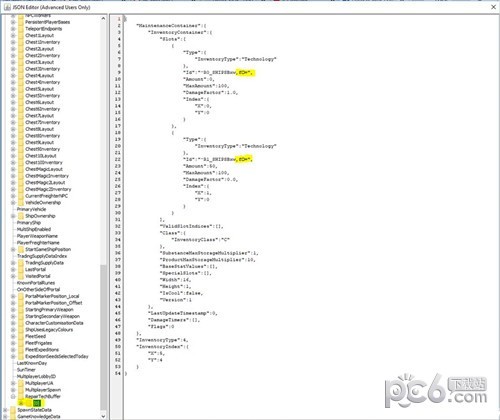
Task: Click the PersistentPlayerBases folder icon
Action: click(x=21, y=22)
